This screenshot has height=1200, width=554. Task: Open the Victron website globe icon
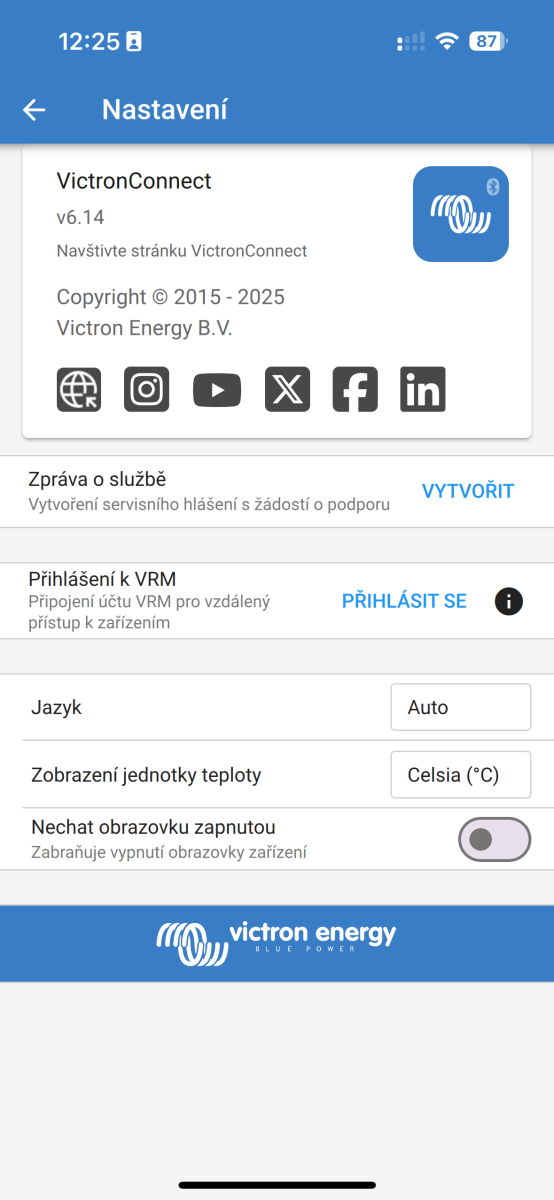pos(79,389)
